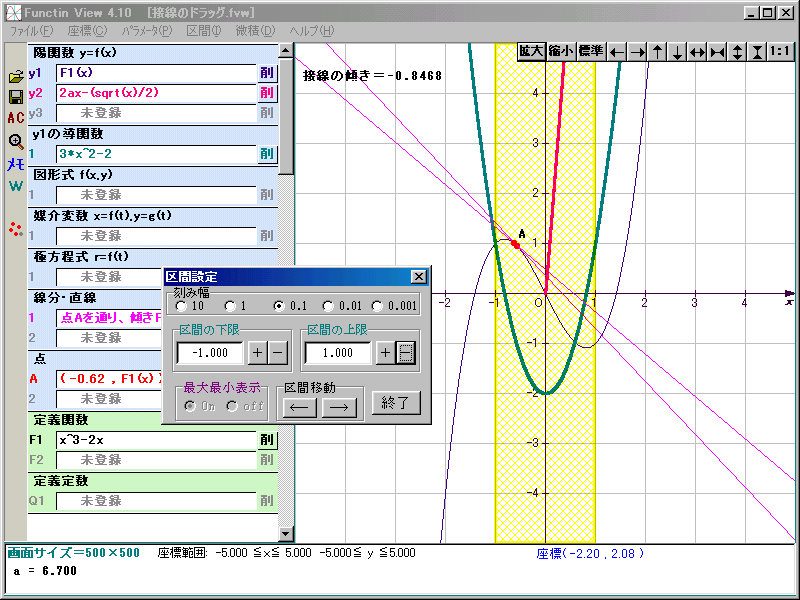Open the 微積(D) menu

tap(255, 31)
